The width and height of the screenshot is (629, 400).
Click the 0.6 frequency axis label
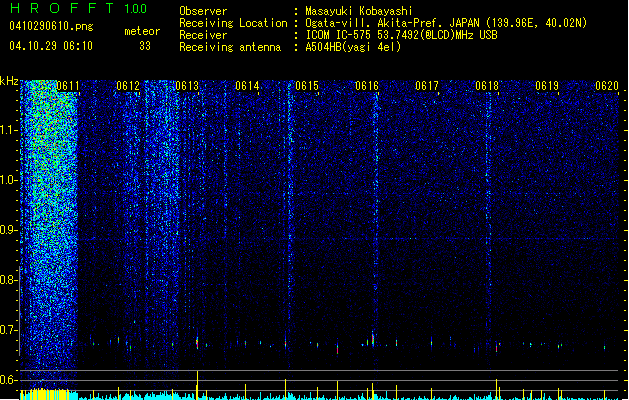coord(8,380)
